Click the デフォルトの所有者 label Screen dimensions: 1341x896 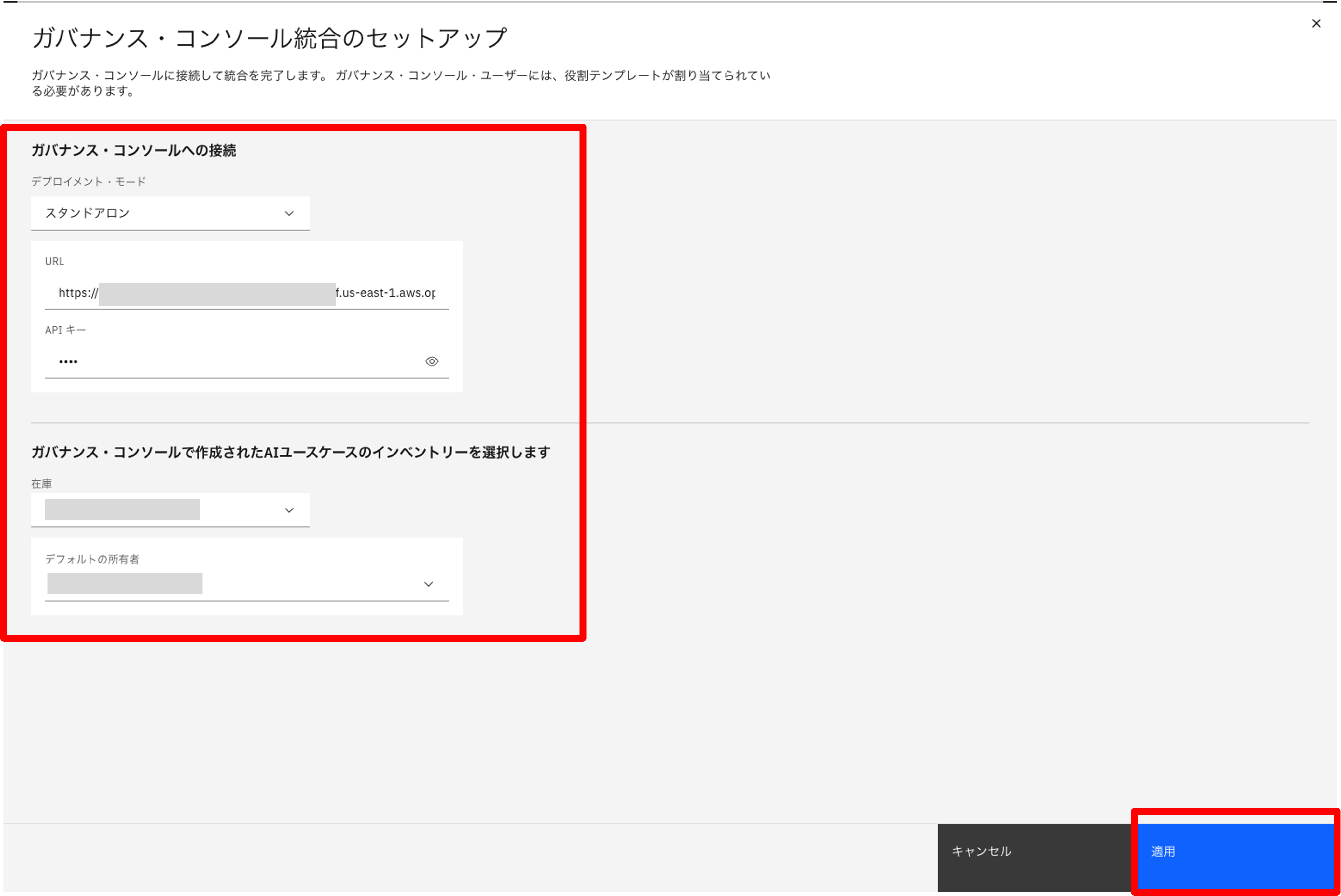[92, 559]
